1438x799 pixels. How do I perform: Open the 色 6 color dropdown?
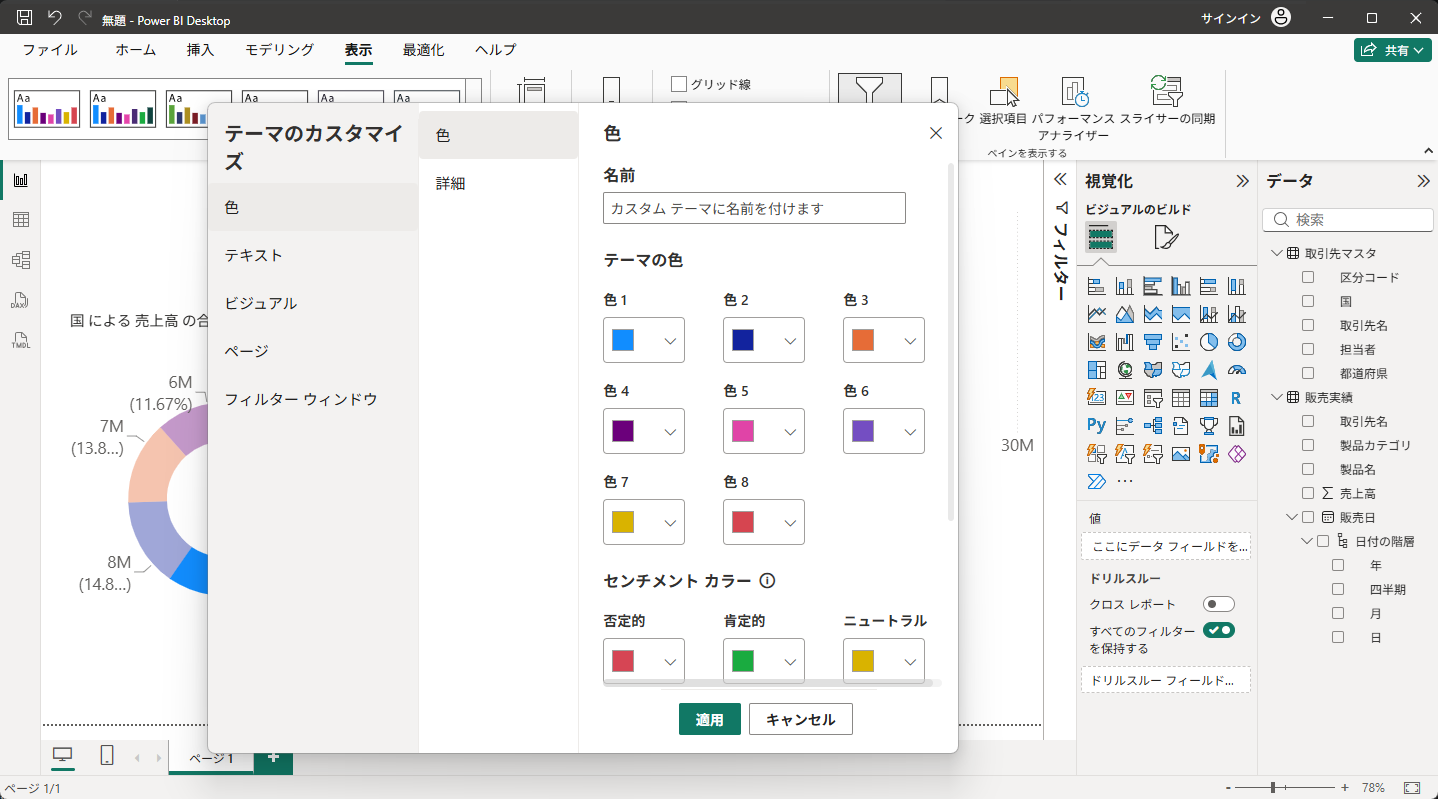(x=884, y=431)
